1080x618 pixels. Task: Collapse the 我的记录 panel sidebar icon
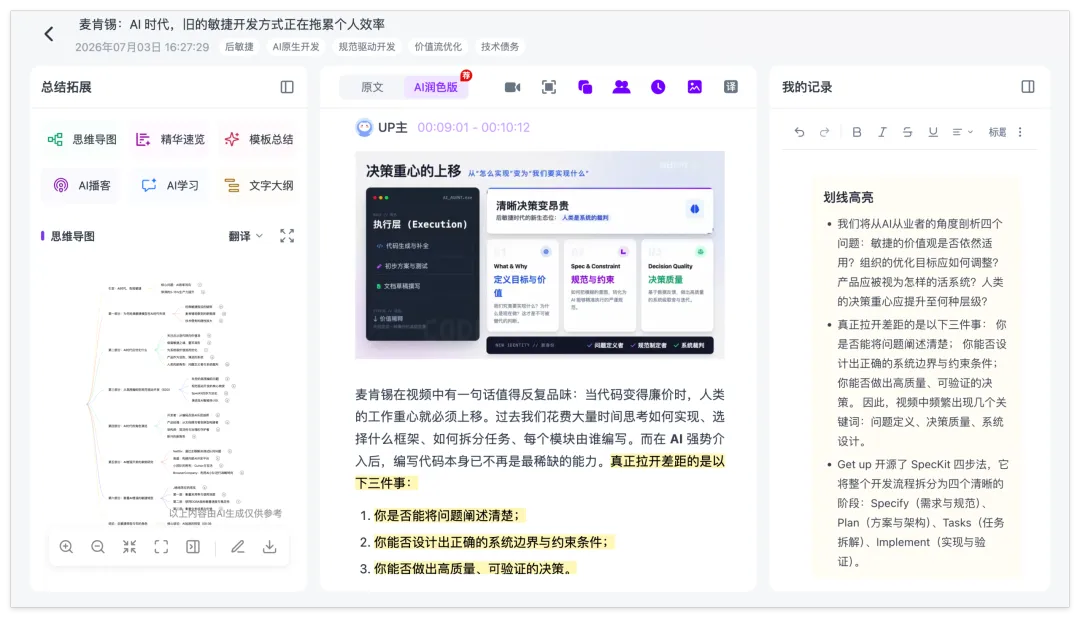(1028, 87)
